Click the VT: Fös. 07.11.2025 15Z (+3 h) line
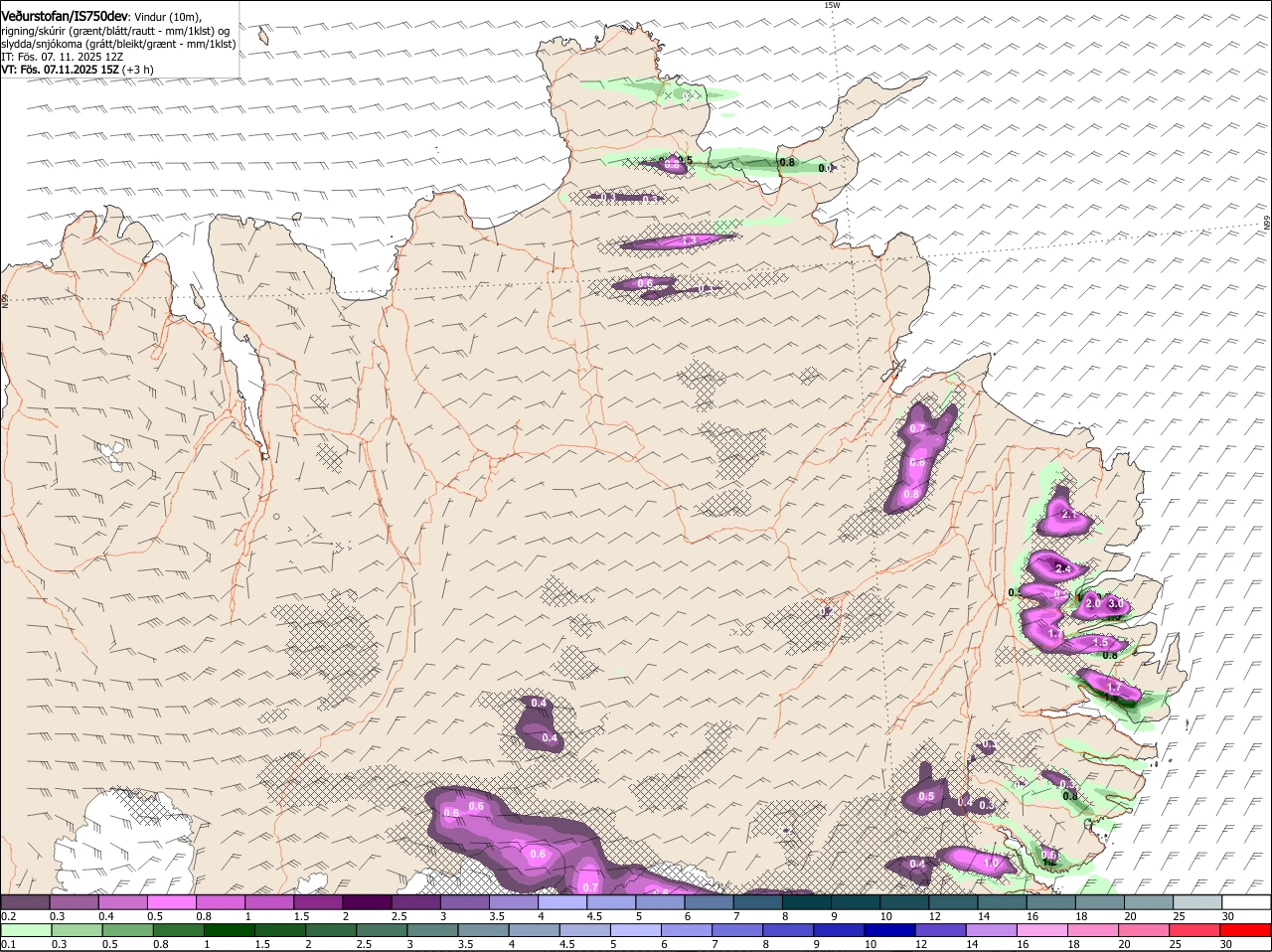Viewport: 1272px width, 952px height. coord(78,70)
